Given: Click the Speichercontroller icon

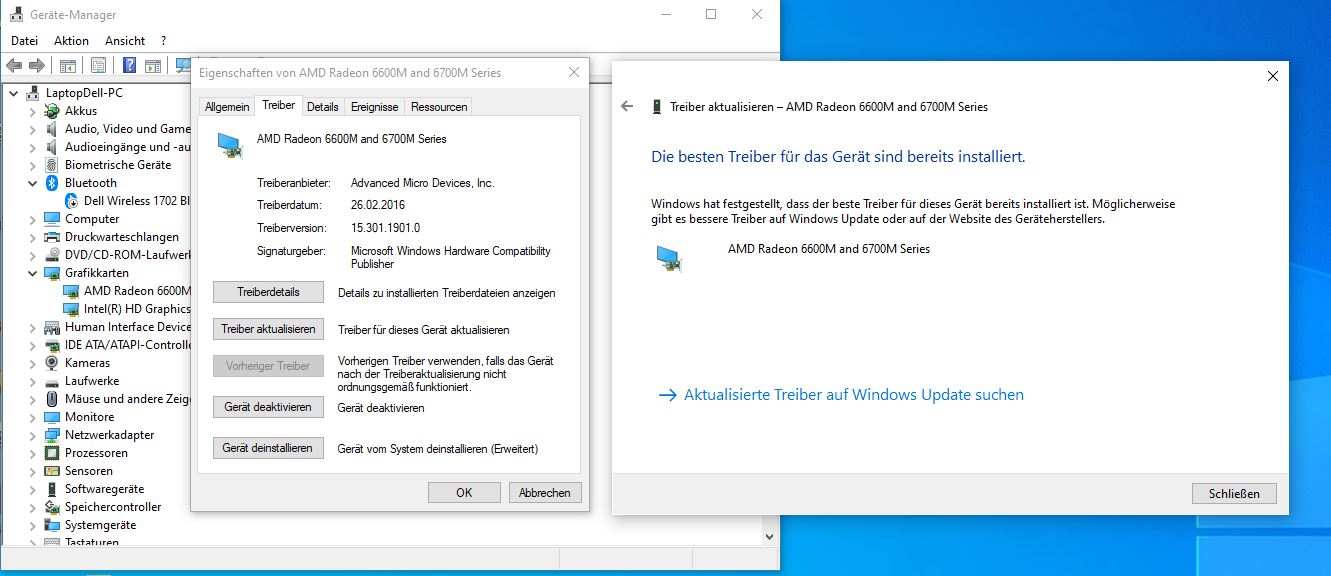Looking at the screenshot, I should [53, 507].
